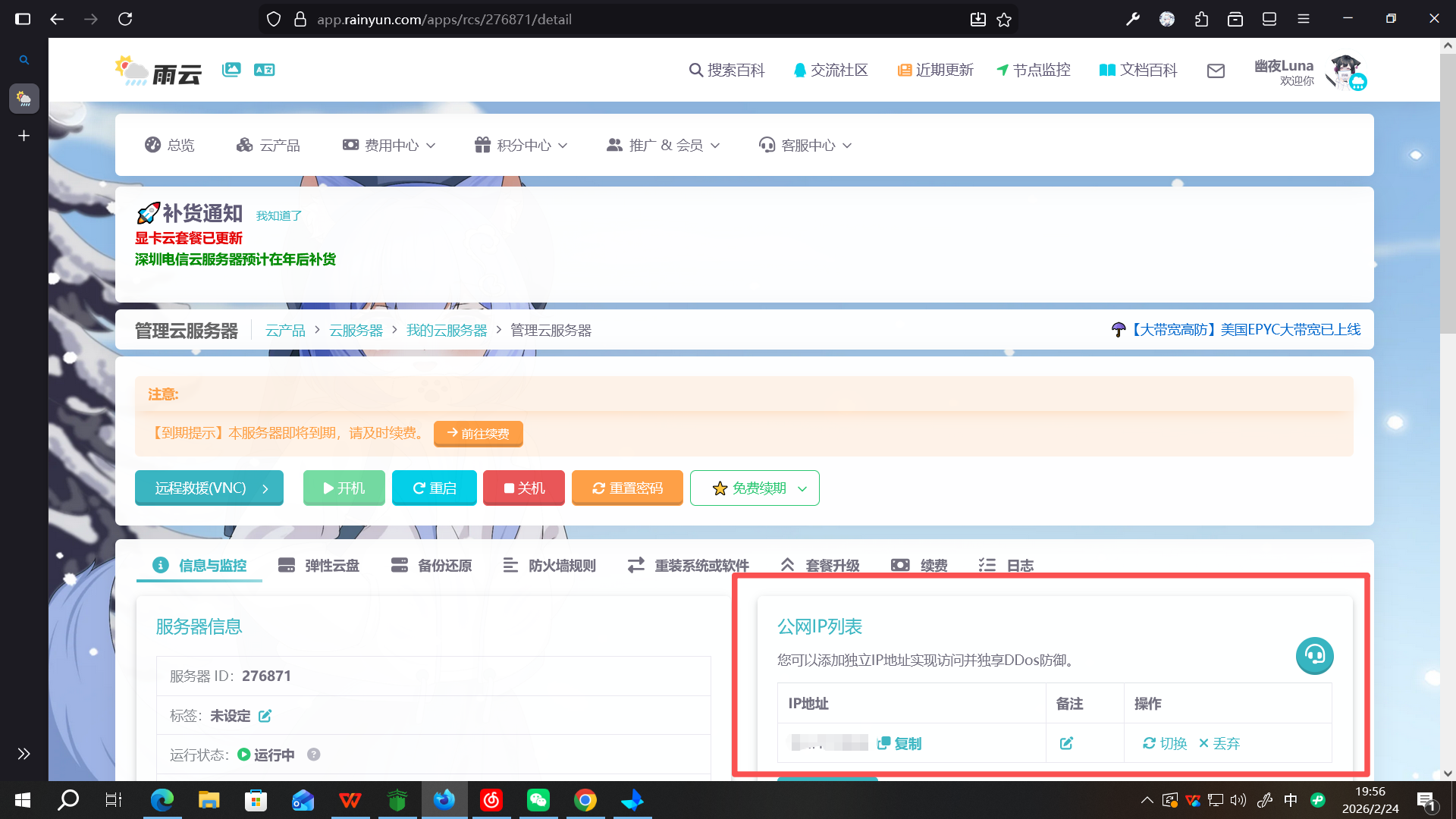Copy the public IP address
This screenshot has height=819, width=1456.
click(x=899, y=743)
